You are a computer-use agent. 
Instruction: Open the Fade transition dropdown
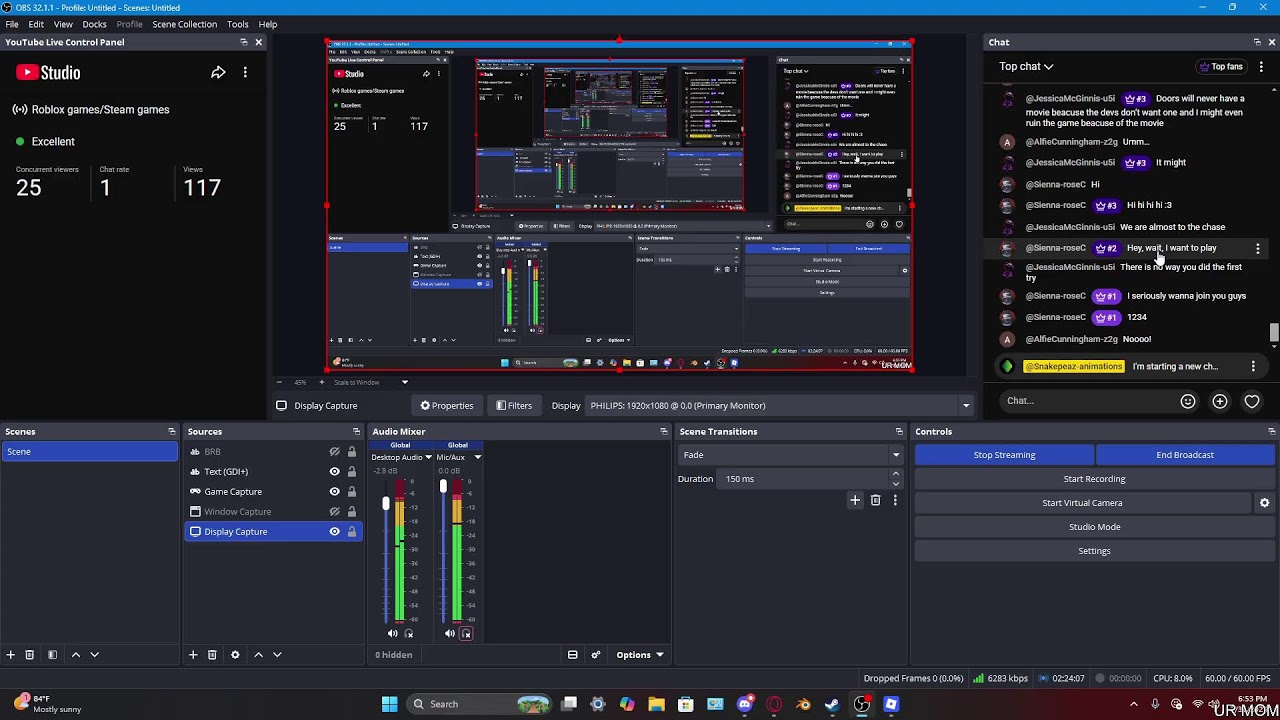click(791, 455)
